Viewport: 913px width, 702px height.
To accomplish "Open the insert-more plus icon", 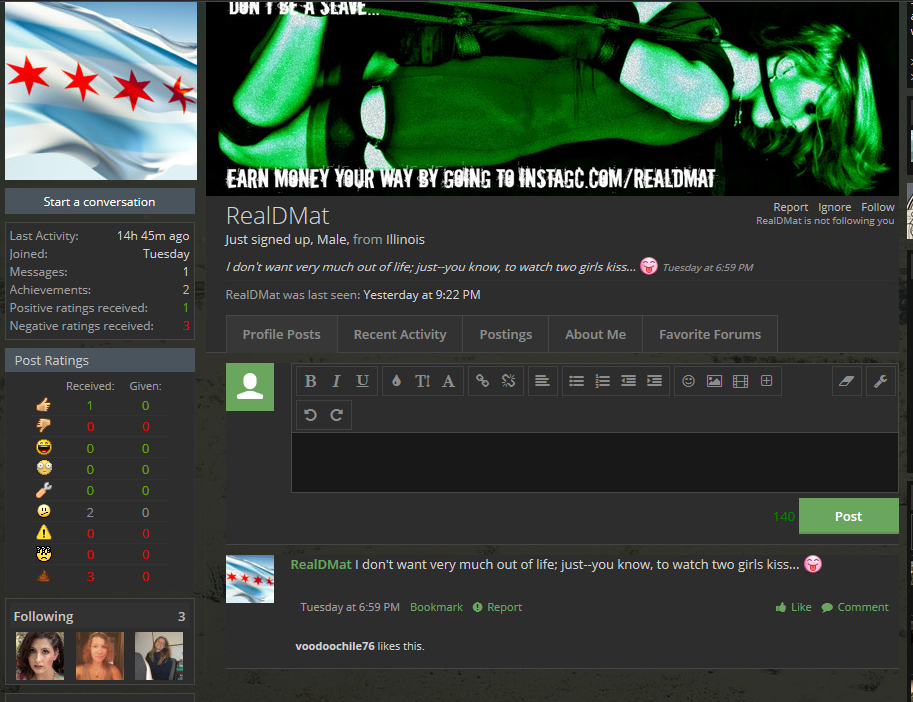I will tap(766, 381).
